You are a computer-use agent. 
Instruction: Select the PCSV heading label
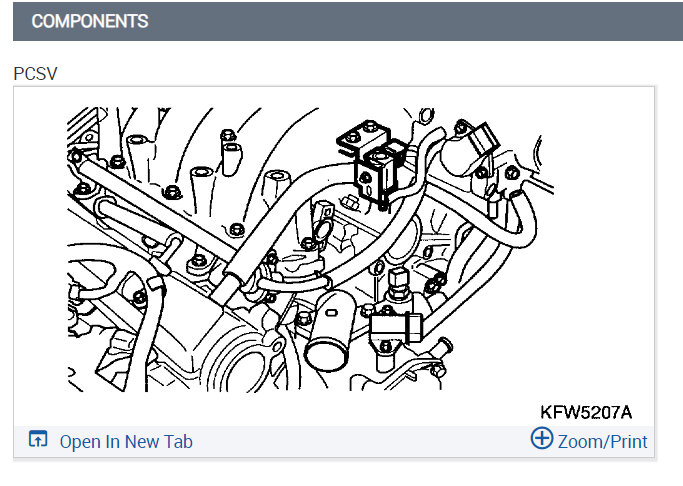click(x=35, y=74)
